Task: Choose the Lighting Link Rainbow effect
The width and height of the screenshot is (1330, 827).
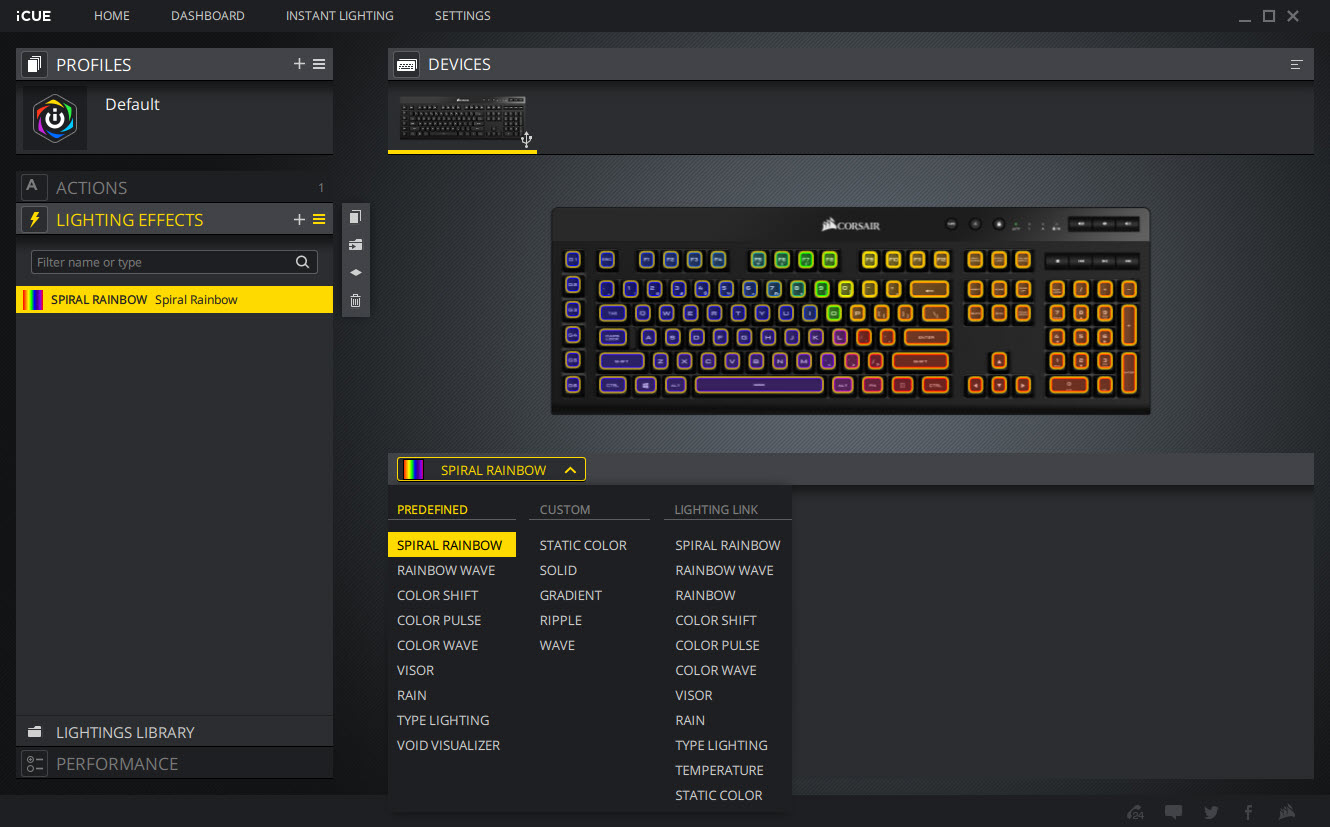Action: point(705,595)
